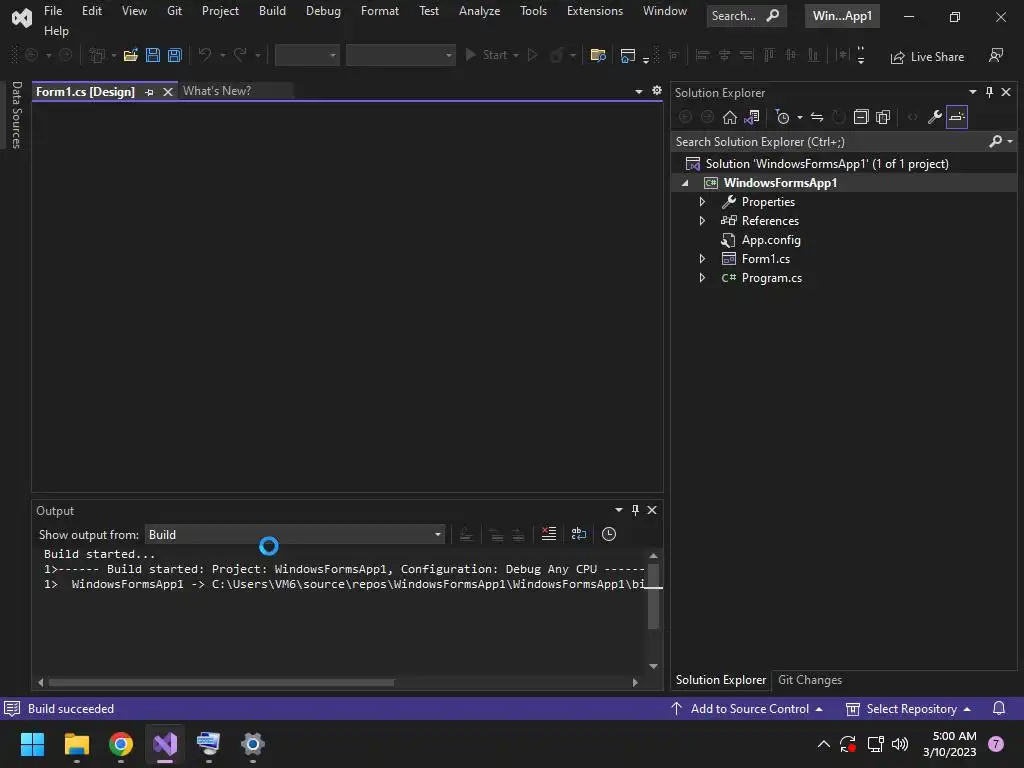Screen dimensions: 1024x768
Task: Click the window layout toolbar icon next to Find in Files
Action: pyautogui.click(x=628, y=56)
